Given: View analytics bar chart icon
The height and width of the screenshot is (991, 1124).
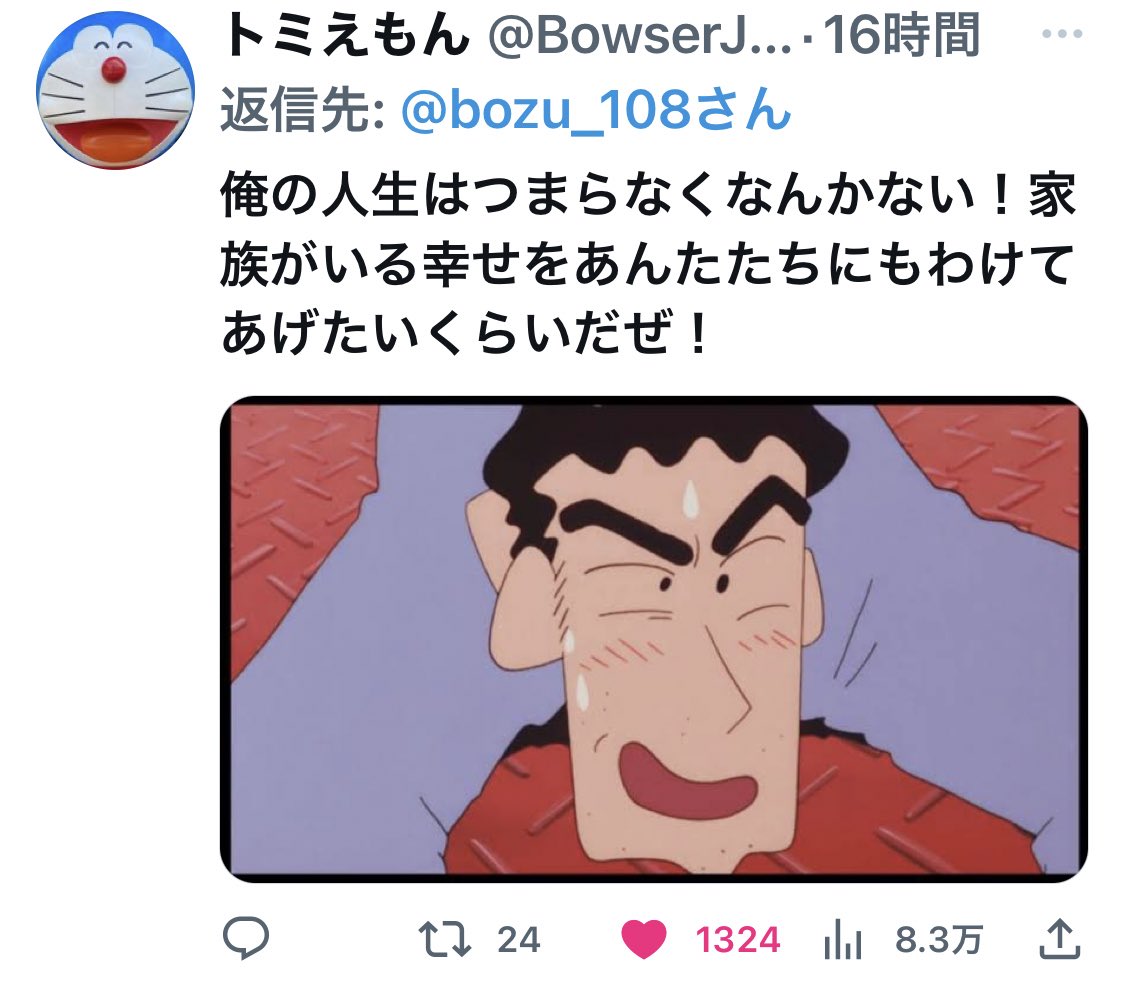Looking at the screenshot, I should (842, 939).
